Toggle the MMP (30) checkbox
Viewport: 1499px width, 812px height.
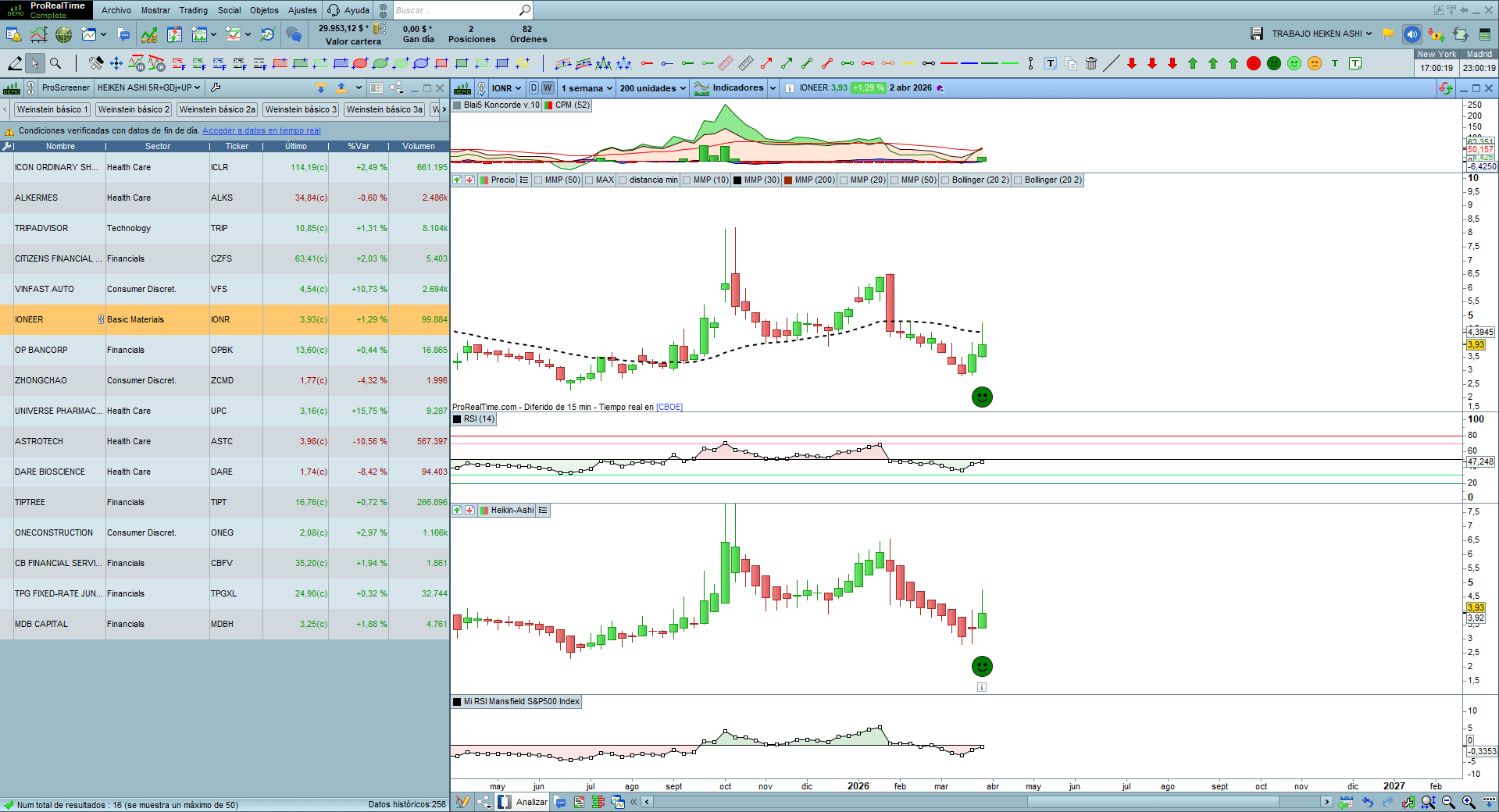click(737, 180)
